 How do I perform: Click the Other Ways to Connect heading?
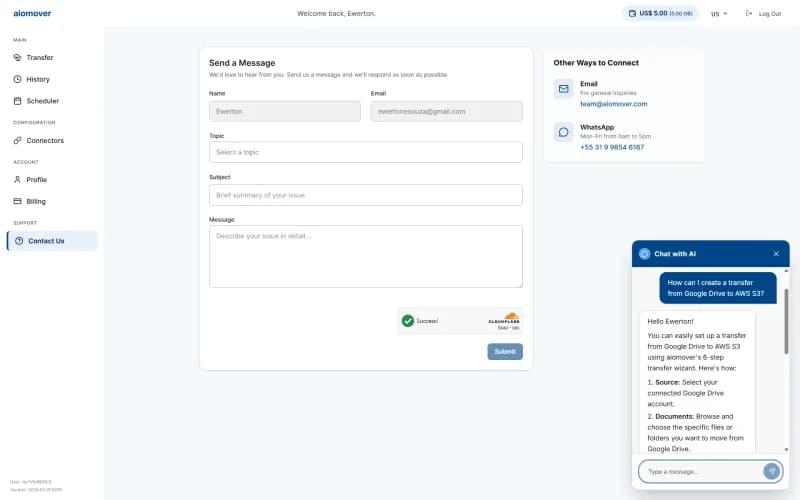tap(596, 63)
